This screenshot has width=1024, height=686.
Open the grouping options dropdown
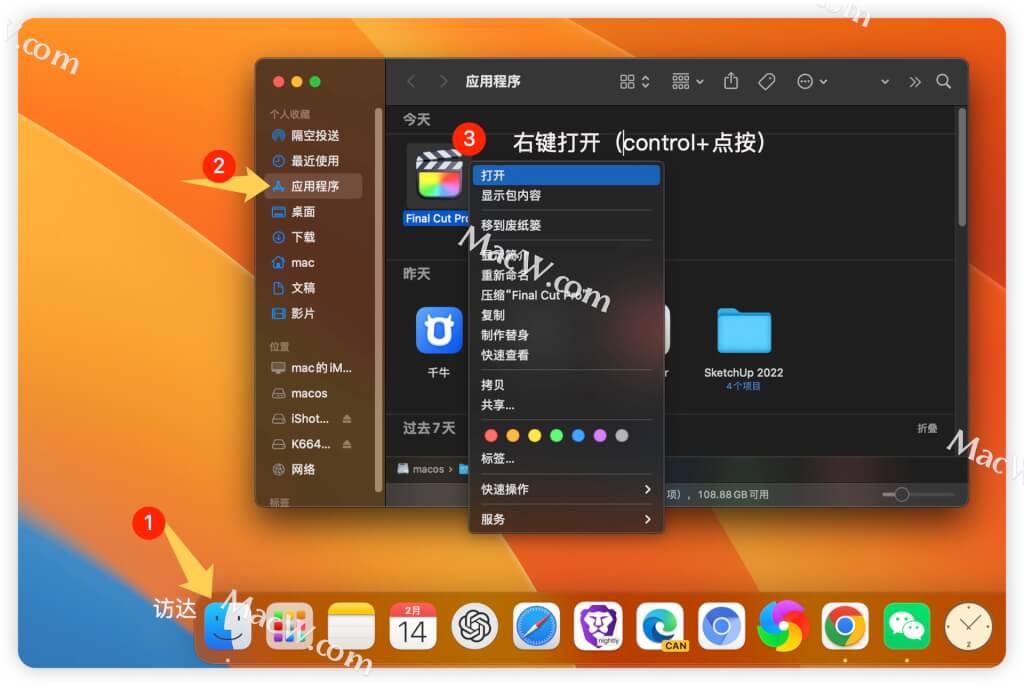click(688, 81)
